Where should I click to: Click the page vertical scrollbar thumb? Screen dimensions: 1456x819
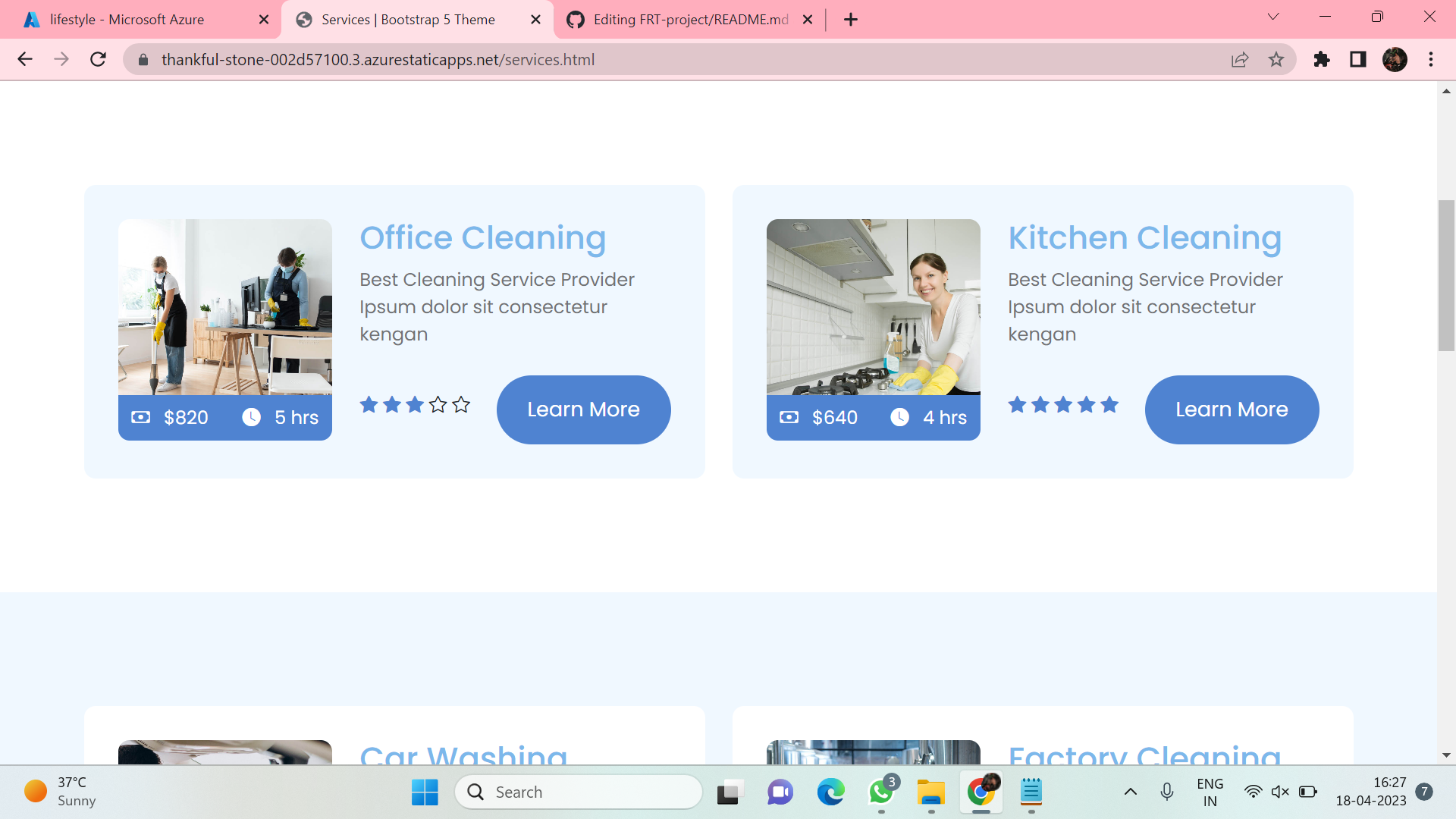[x=1446, y=275]
